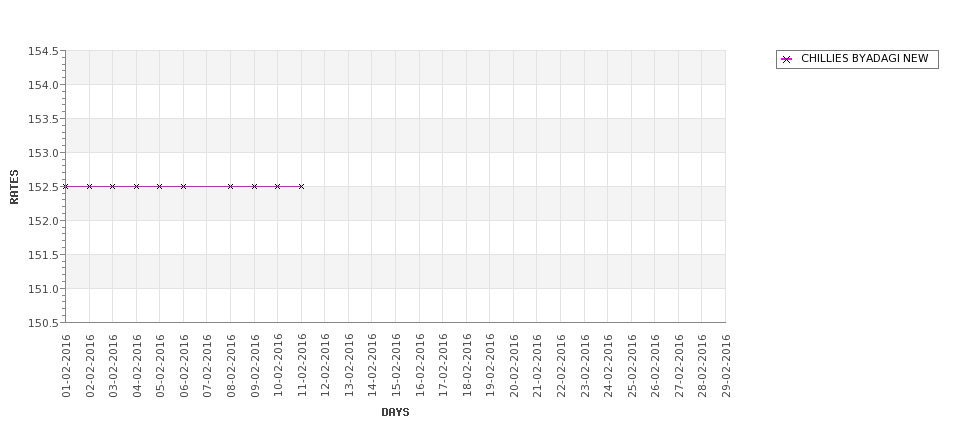975x429 pixels.
Task: Click the 19-02-2016 date label
Action: tap(490, 366)
